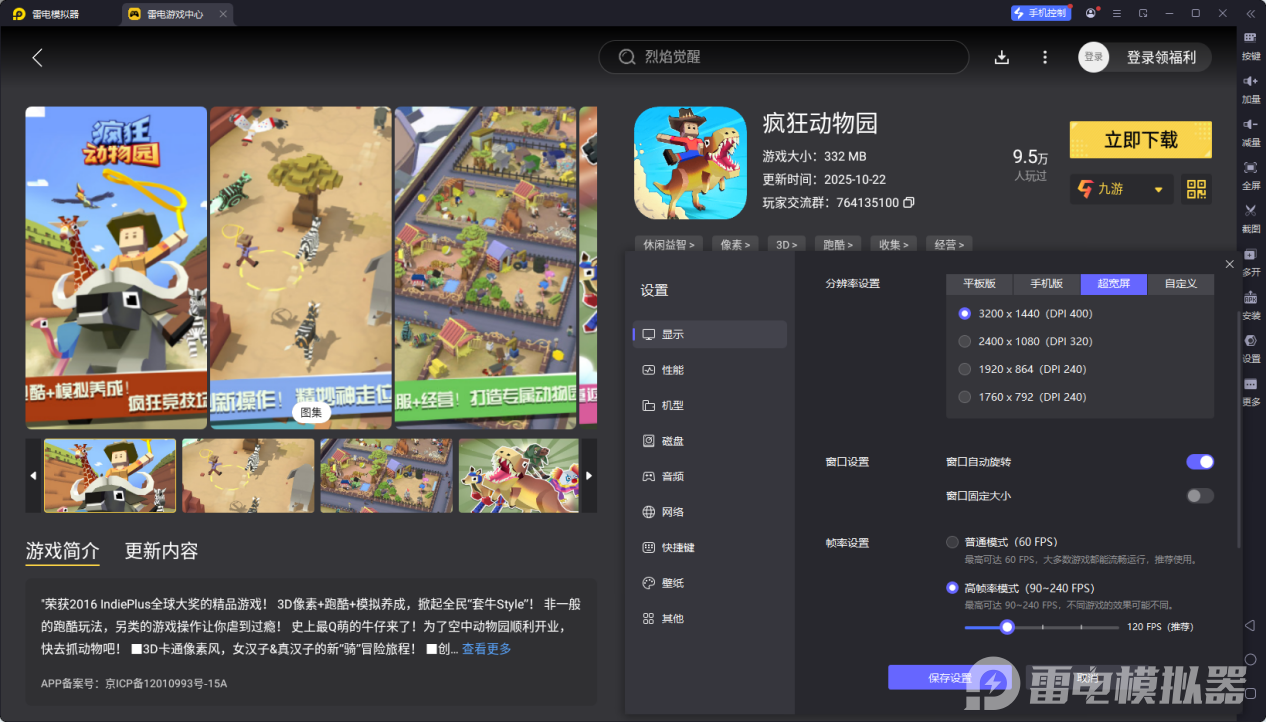Open the 像素 tag

pos(735,244)
